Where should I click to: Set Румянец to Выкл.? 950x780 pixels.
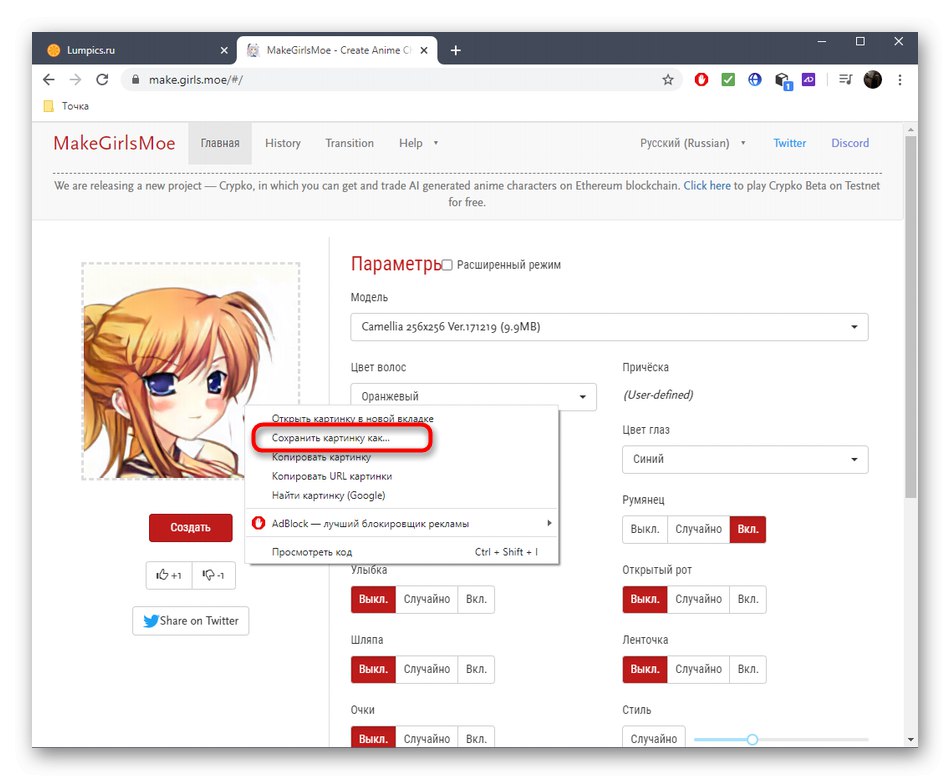click(x=645, y=529)
